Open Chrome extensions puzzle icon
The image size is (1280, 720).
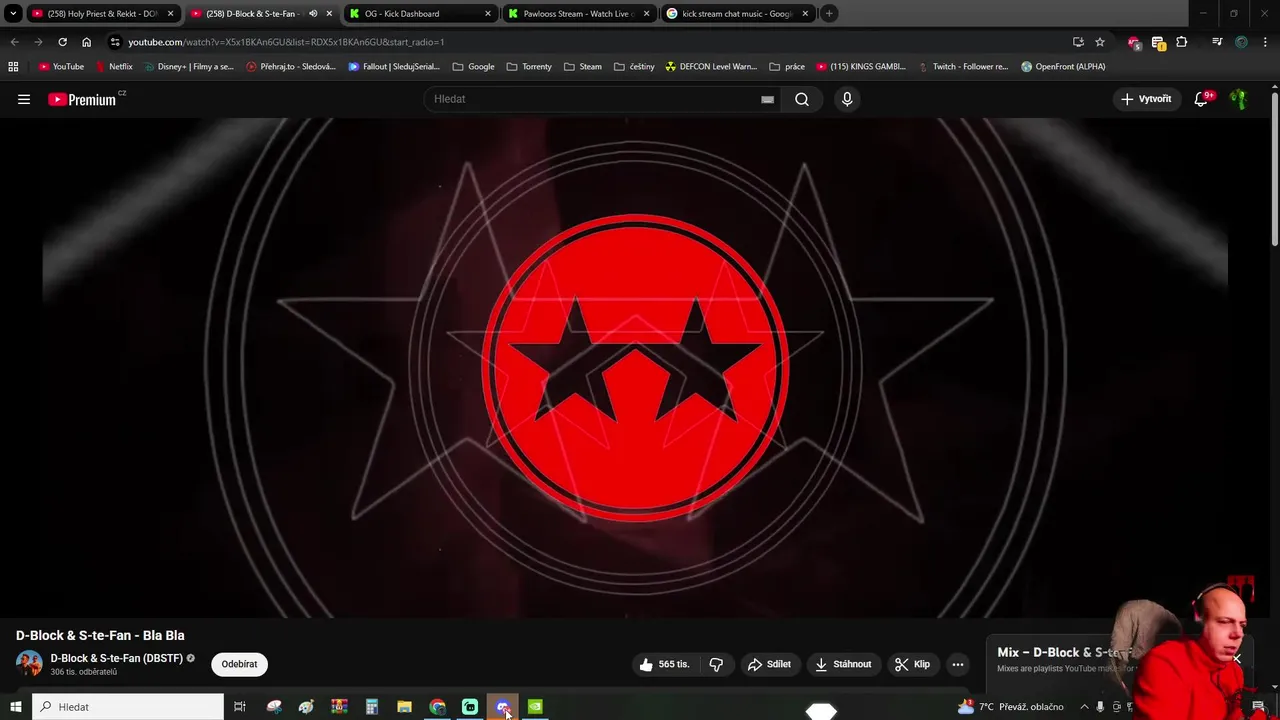click(x=1182, y=42)
